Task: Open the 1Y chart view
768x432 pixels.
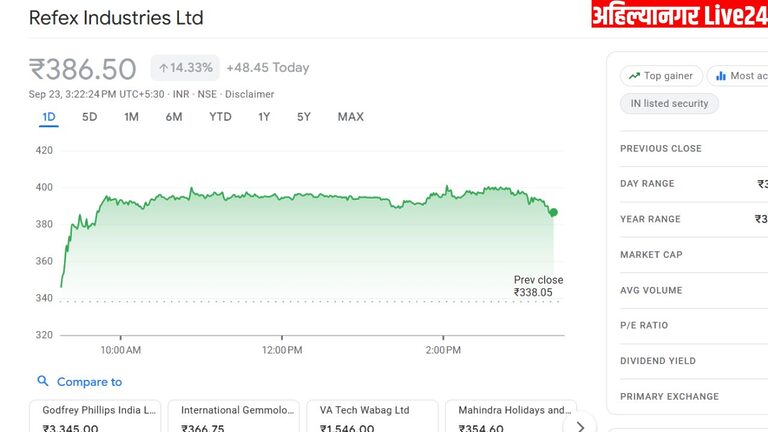Action: click(x=264, y=117)
